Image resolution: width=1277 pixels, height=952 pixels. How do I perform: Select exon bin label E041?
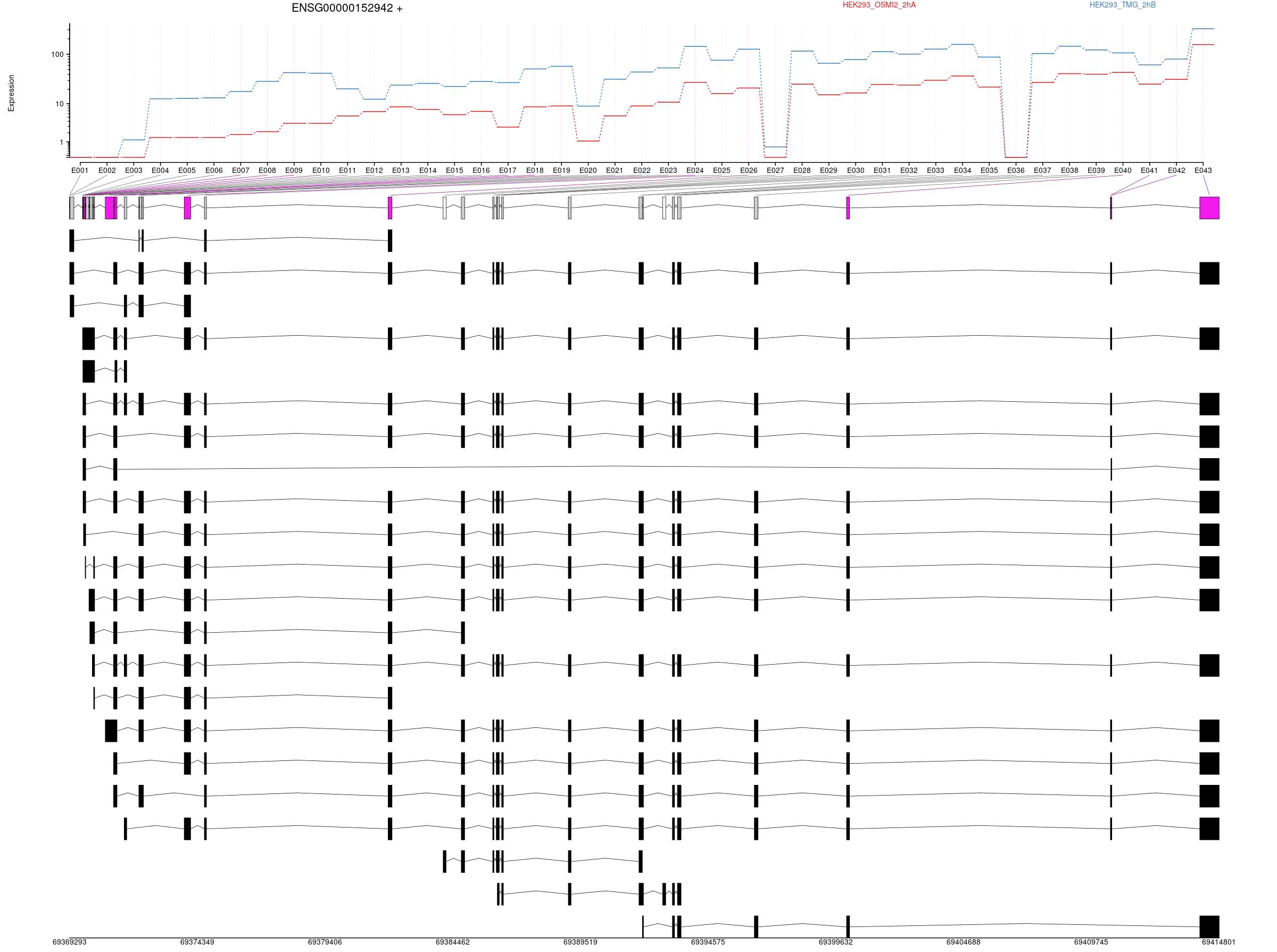(x=1149, y=171)
